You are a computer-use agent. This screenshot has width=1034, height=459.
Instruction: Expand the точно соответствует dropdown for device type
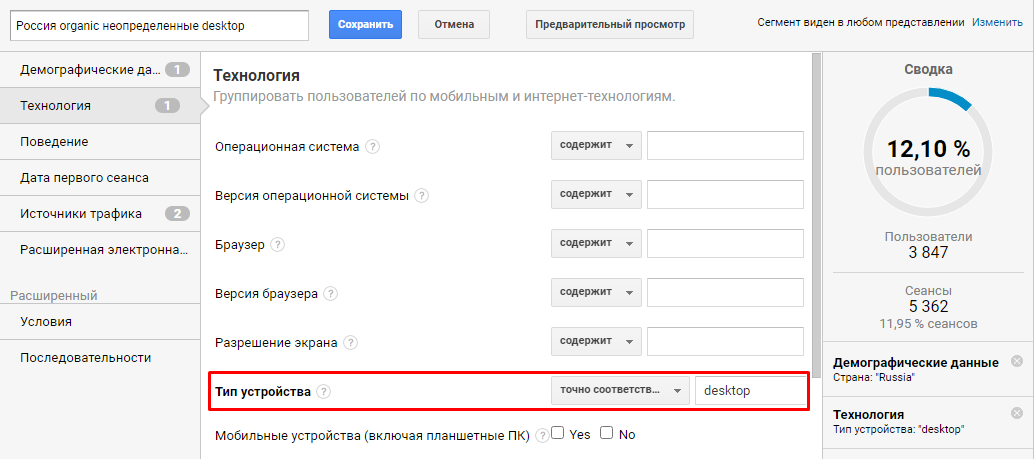click(621, 390)
